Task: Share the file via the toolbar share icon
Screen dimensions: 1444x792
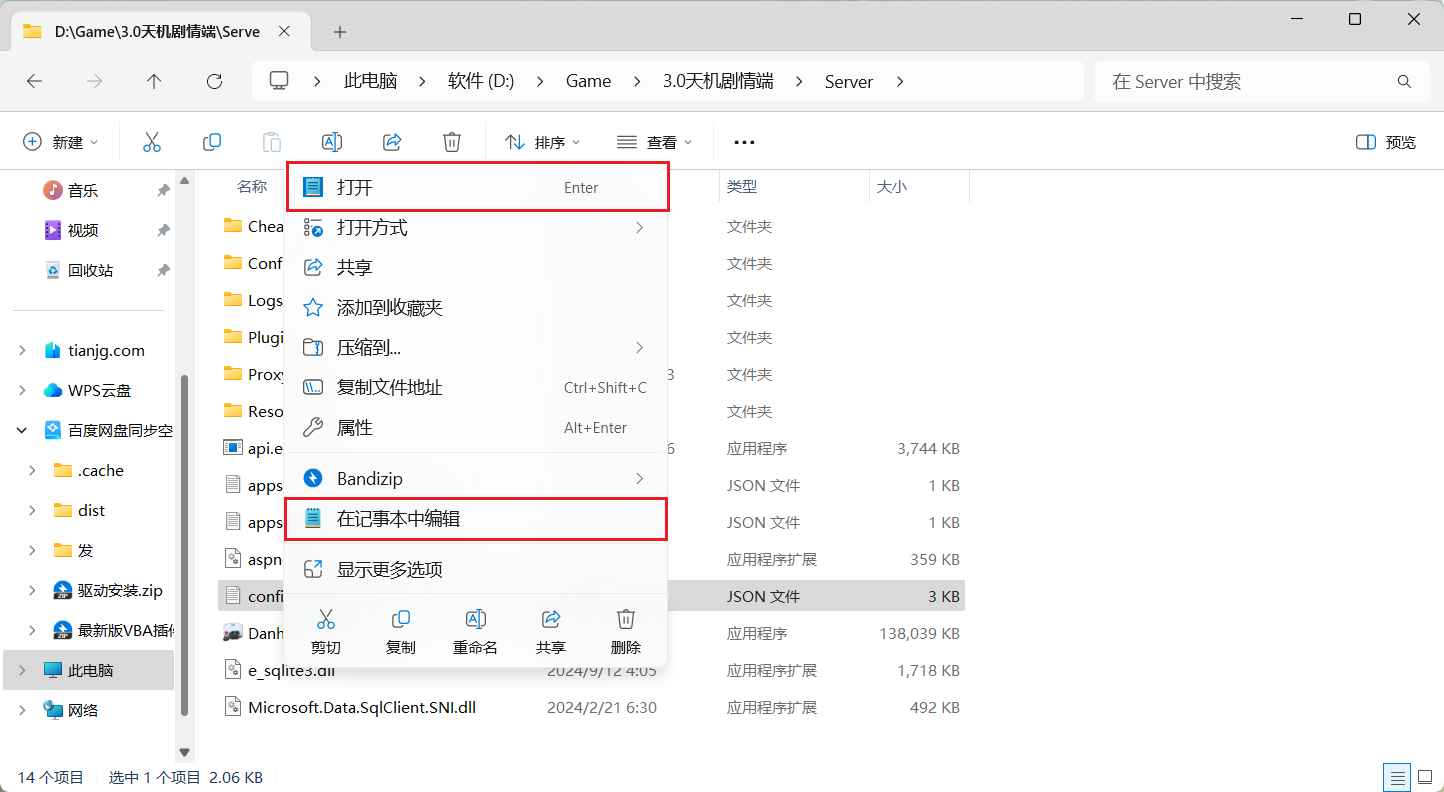Action: [x=392, y=141]
